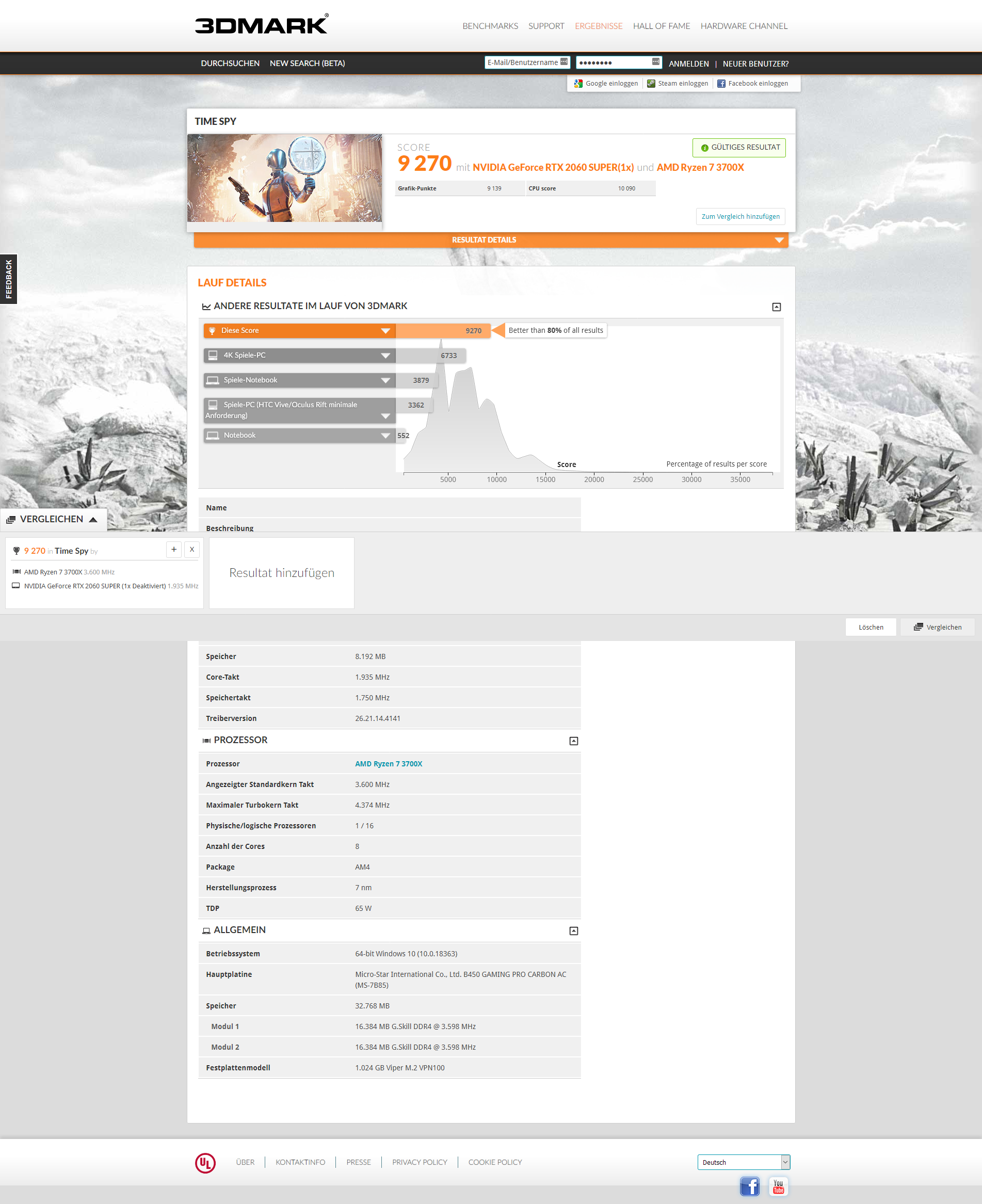Expand the Spiele-PC HTC Vive dropdown

[385, 416]
